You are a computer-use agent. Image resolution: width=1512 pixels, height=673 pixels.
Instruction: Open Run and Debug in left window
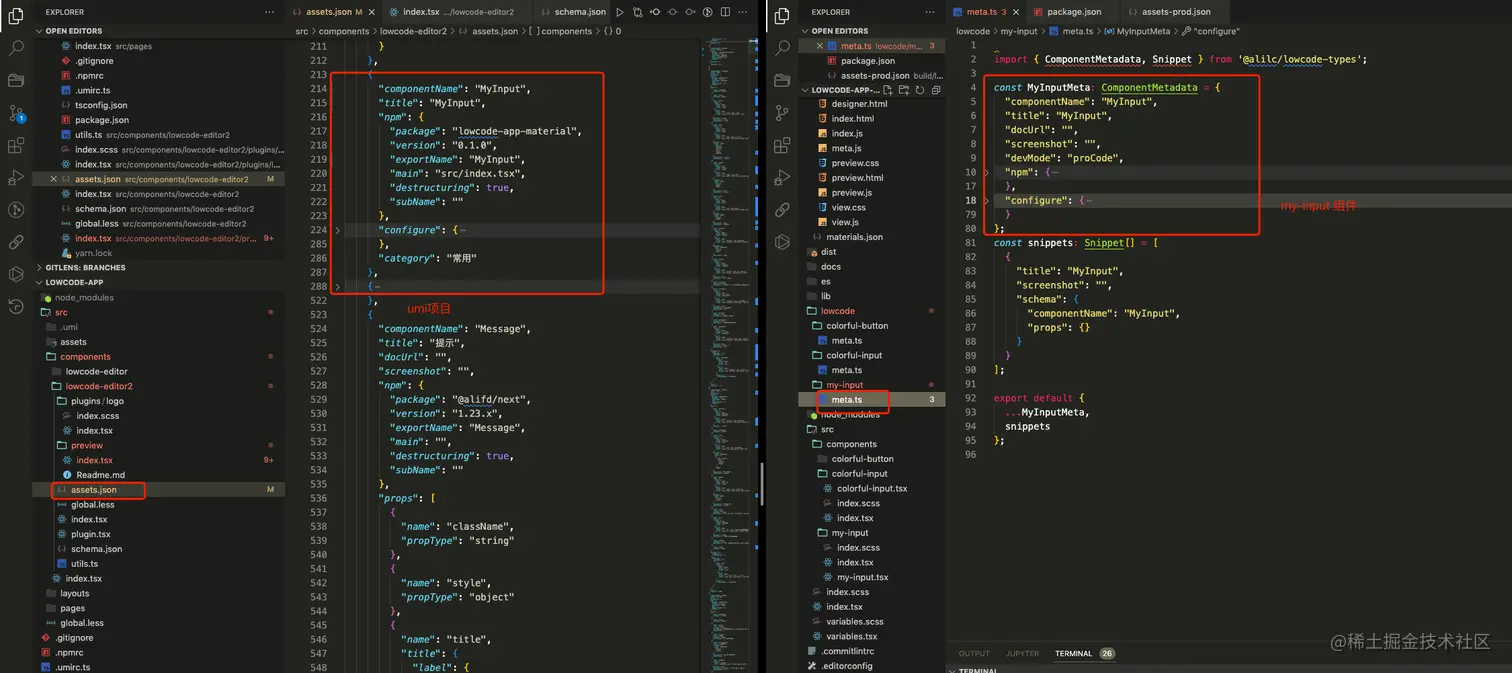[x=15, y=178]
